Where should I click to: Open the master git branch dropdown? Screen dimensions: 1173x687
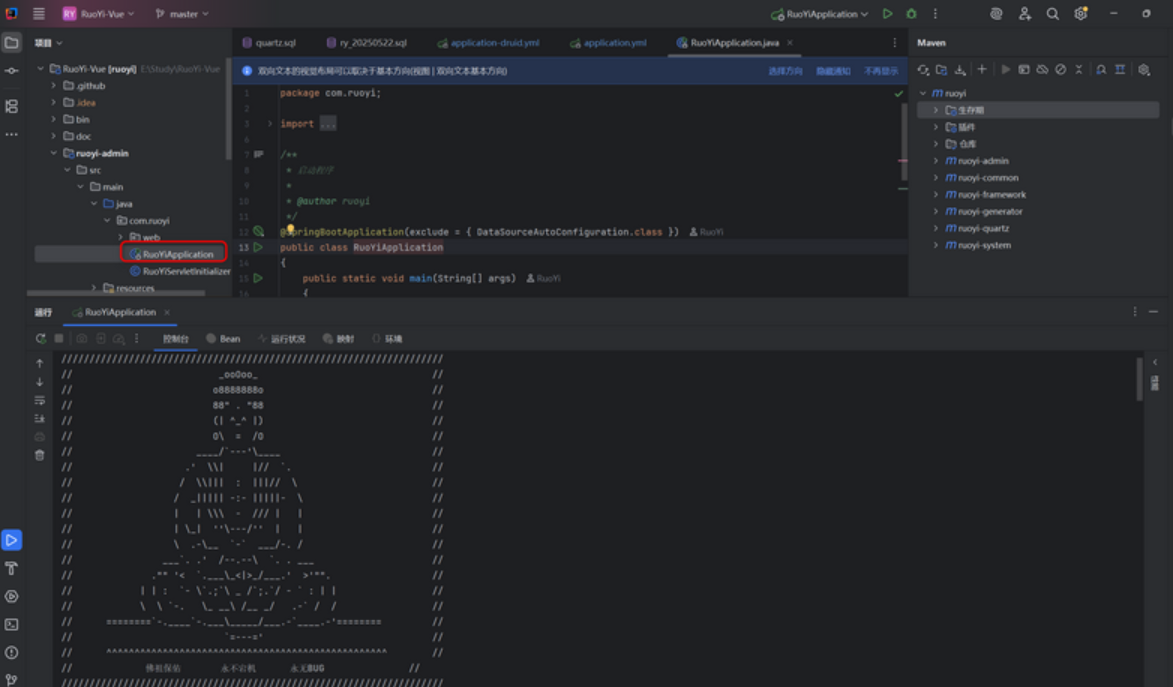(182, 13)
